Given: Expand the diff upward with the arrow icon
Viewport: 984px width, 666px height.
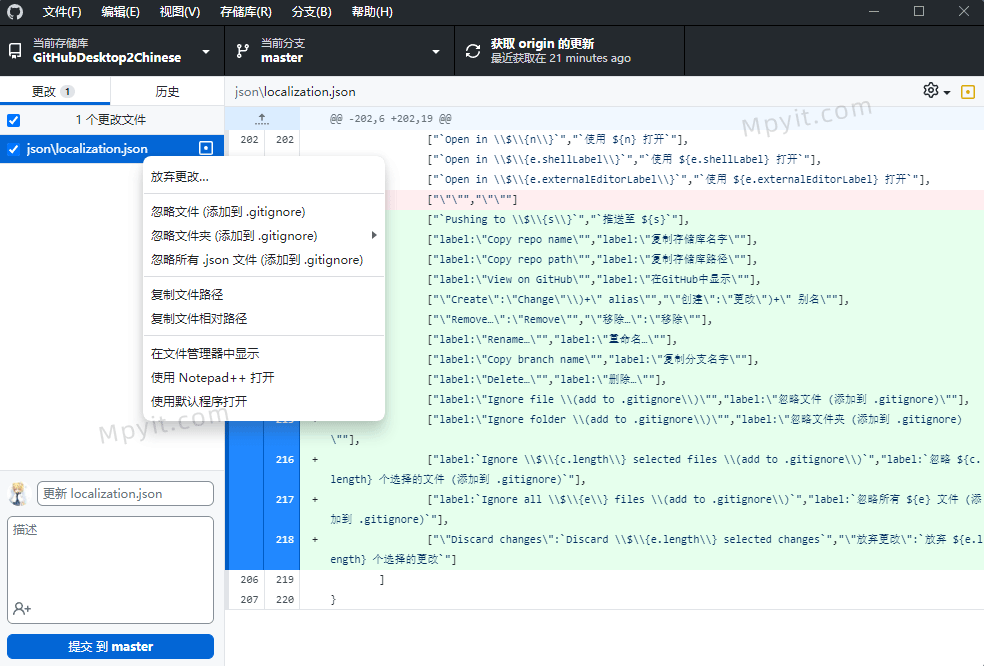Looking at the screenshot, I should point(262,119).
